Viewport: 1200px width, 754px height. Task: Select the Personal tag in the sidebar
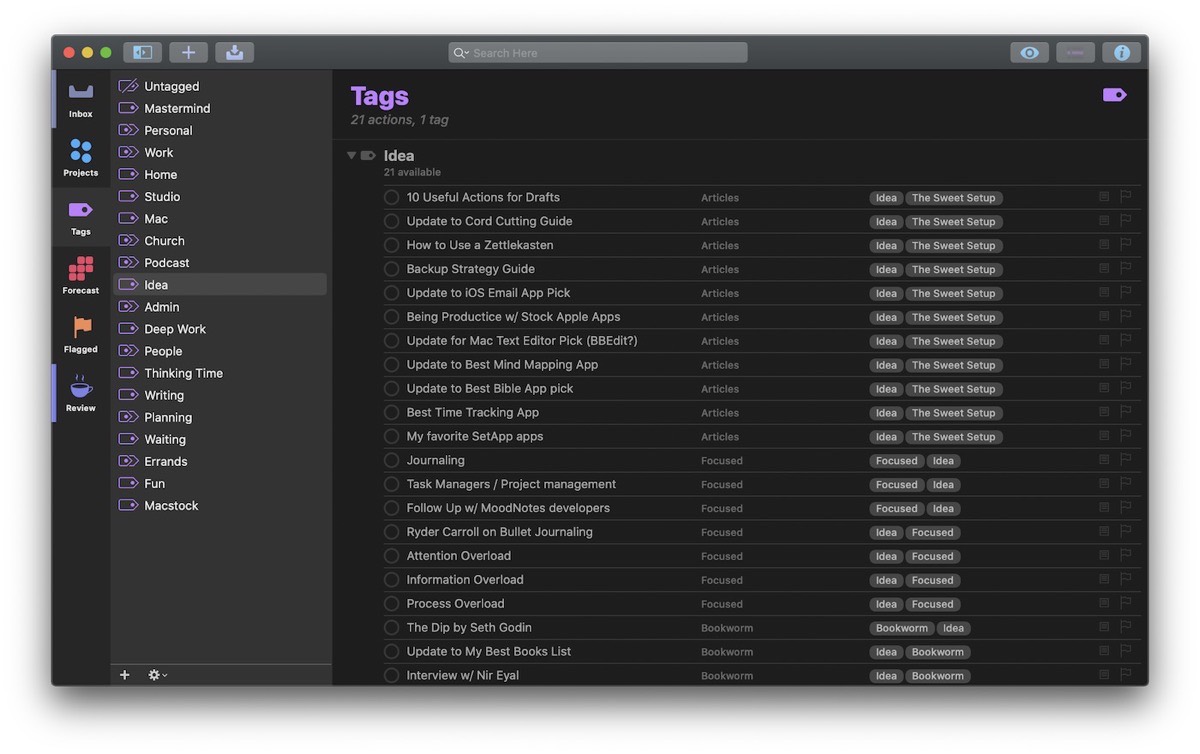pyautogui.click(x=220, y=130)
